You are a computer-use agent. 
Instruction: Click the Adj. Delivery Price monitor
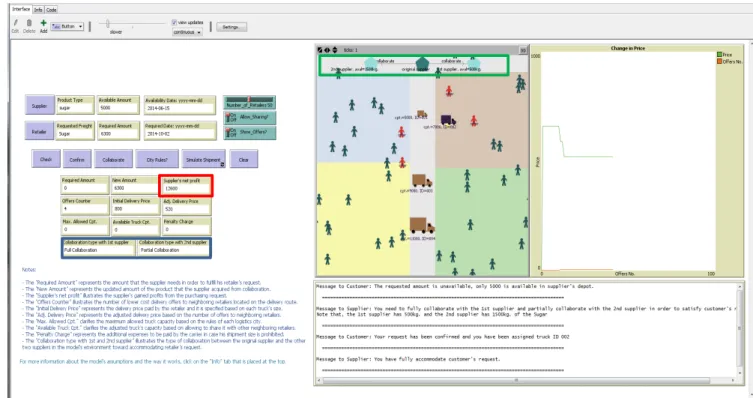pos(186,205)
